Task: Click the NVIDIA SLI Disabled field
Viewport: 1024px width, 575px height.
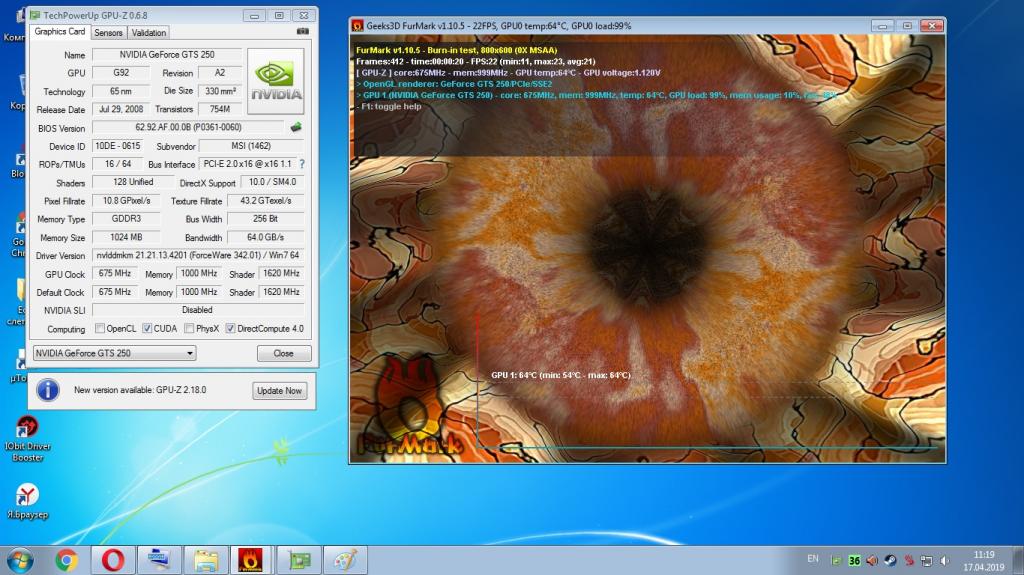Action: [198, 310]
